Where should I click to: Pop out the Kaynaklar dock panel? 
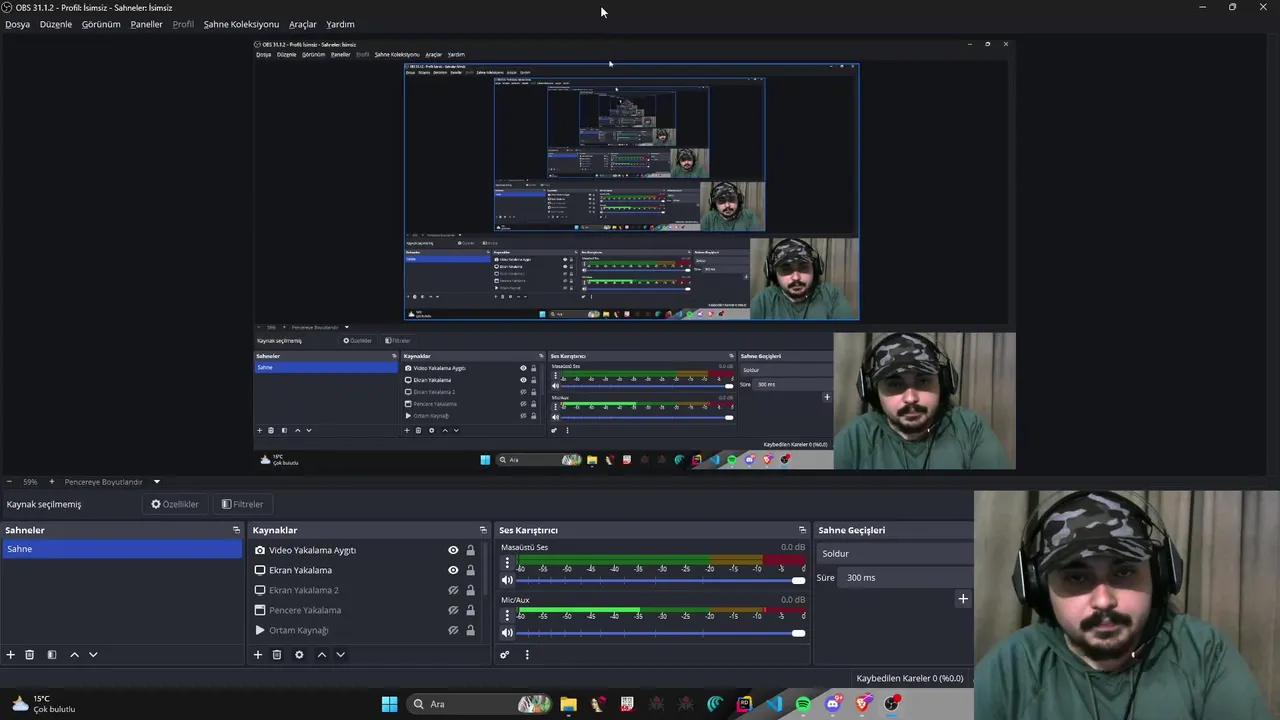click(x=483, y=530)
